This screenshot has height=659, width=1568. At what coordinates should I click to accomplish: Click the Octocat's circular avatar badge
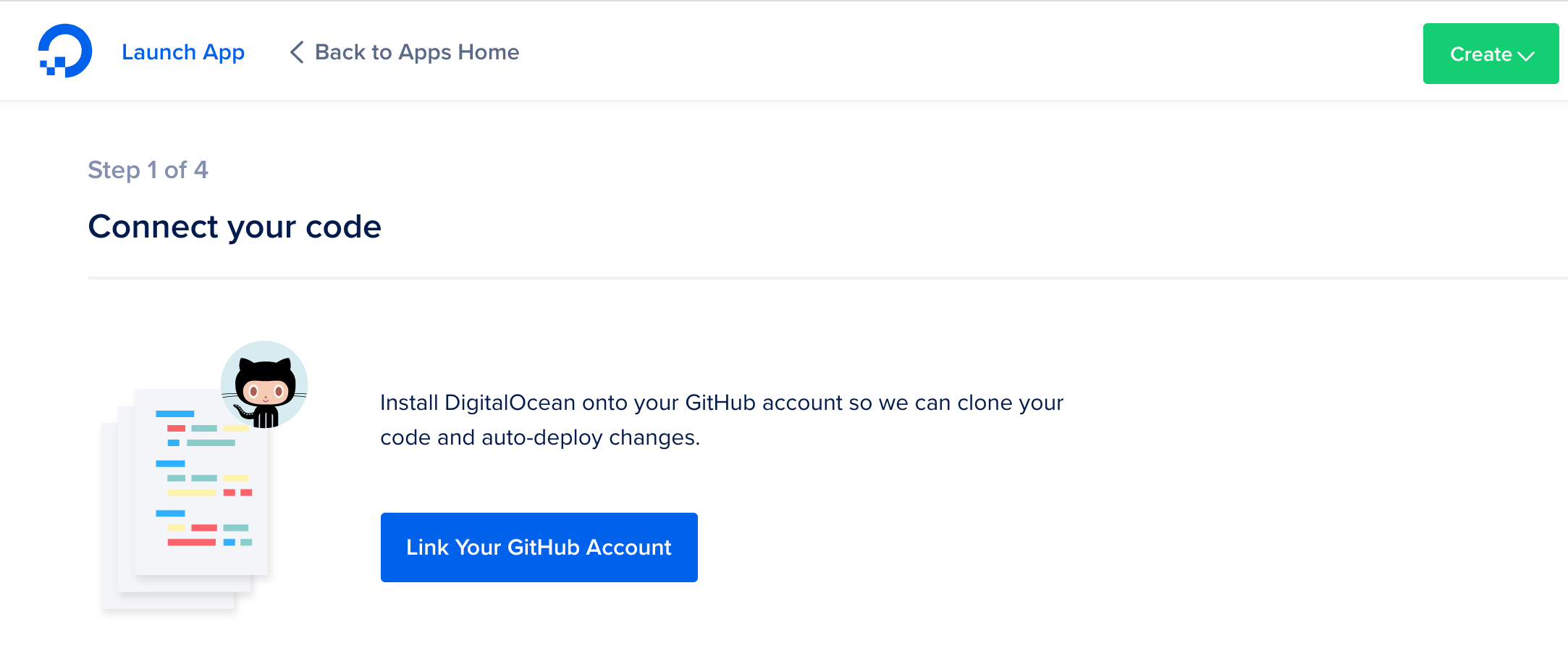coord(264,384)
